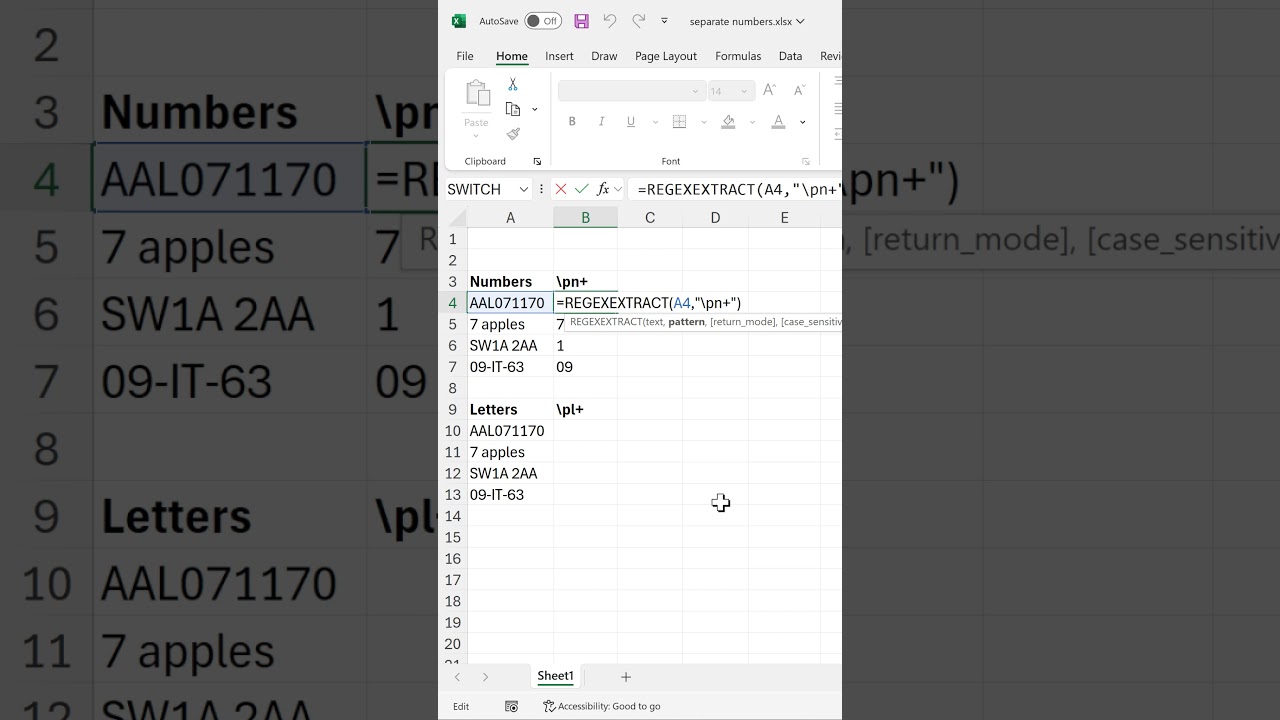Switch to the Data tab
Image resolution: width=1280 pixels, height=720 pixels.
790,56
